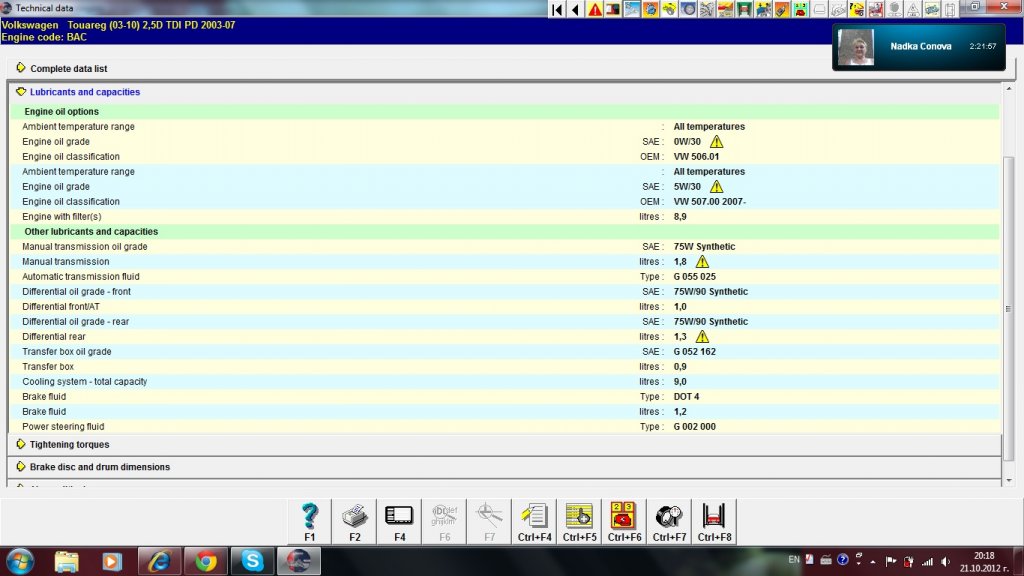Image resolution: width=1024 pixels, height=576 pixels.
Task: Click the F2 printer icon
Action: click(355, 517)
